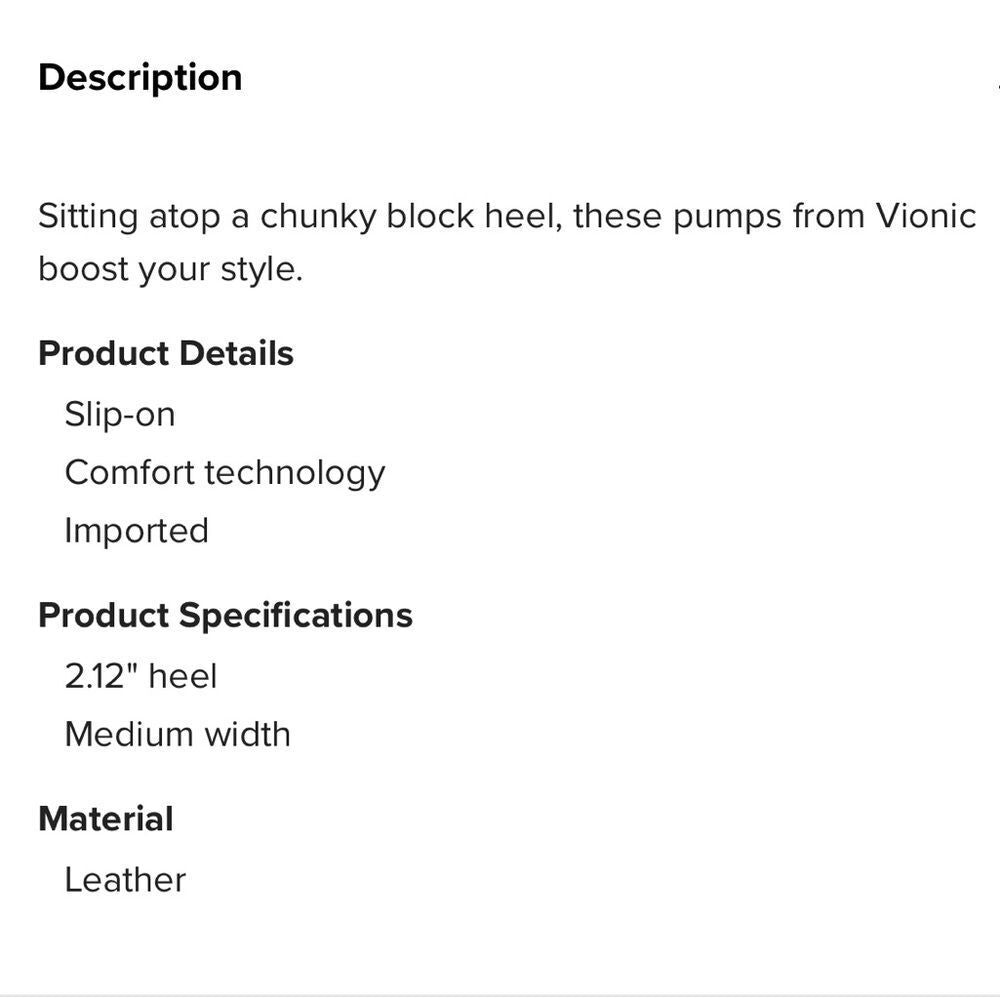The image size is (1000, 1000).
Task: Select the 2.12" heel specification
Action: pyautogui.click(x=141, y=676)
